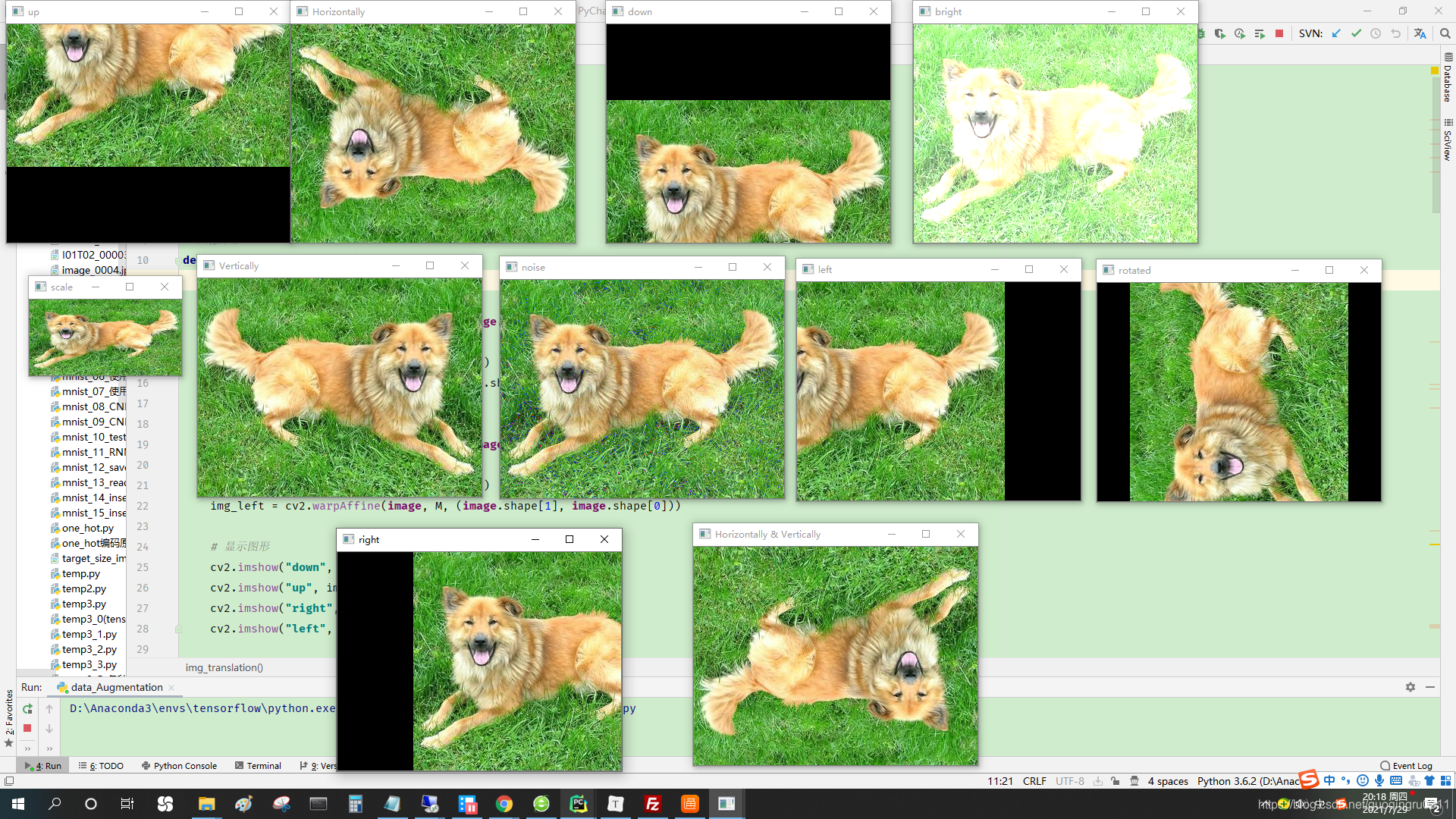Open Chrome from the Windows taskbar
Viewport: 1456px width, 819px height.
point(504,804)
